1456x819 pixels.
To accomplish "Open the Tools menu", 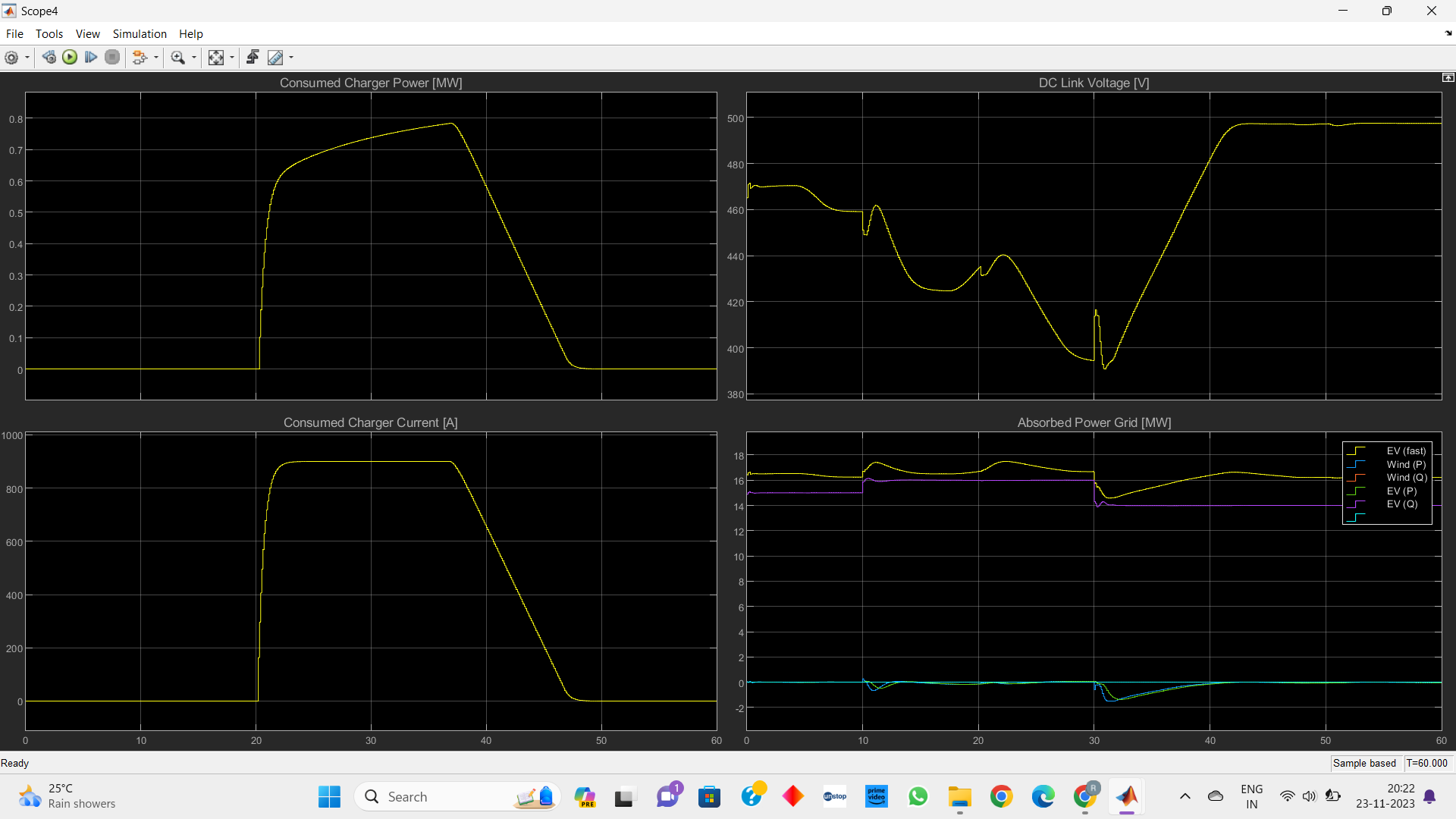I will (x=49, y=34).
